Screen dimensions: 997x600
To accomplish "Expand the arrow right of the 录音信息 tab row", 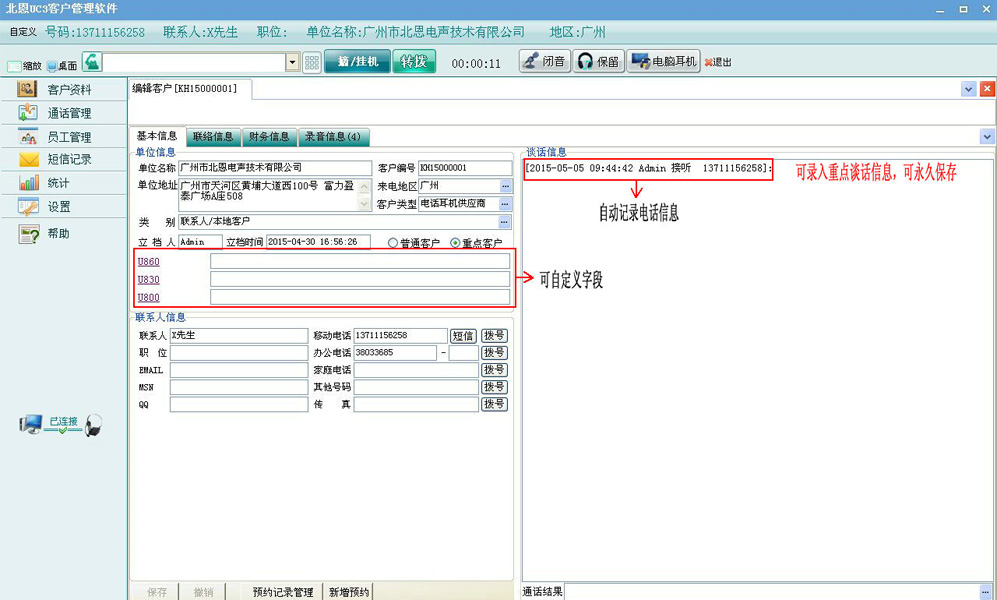I will (987, 136).
